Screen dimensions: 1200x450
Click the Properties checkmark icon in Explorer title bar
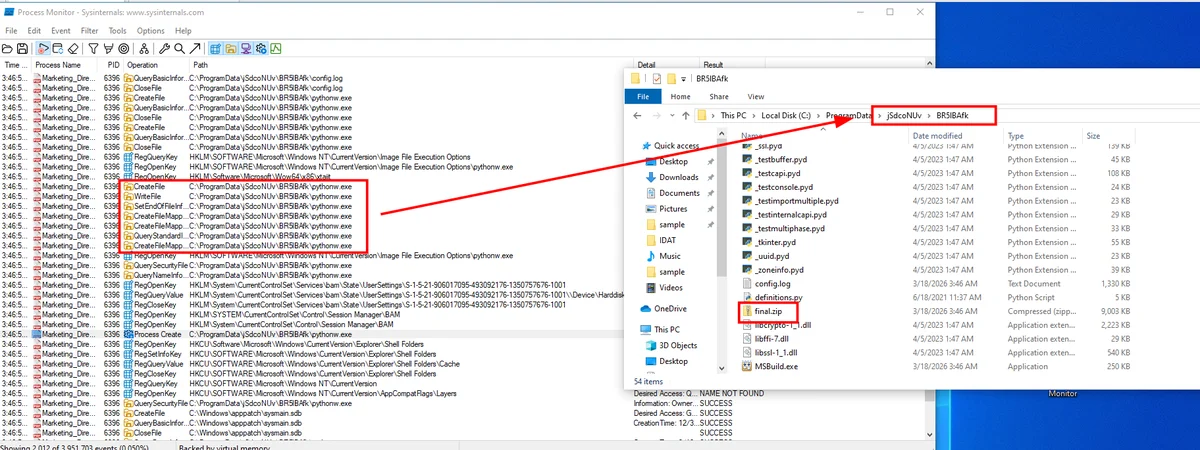point(657,79)
